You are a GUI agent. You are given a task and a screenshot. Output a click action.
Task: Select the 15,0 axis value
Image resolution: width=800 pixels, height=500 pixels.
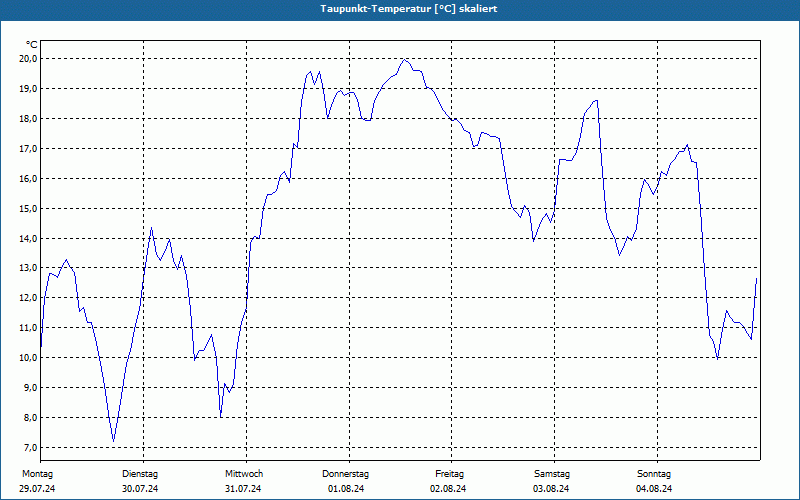(x=29, y=209)
